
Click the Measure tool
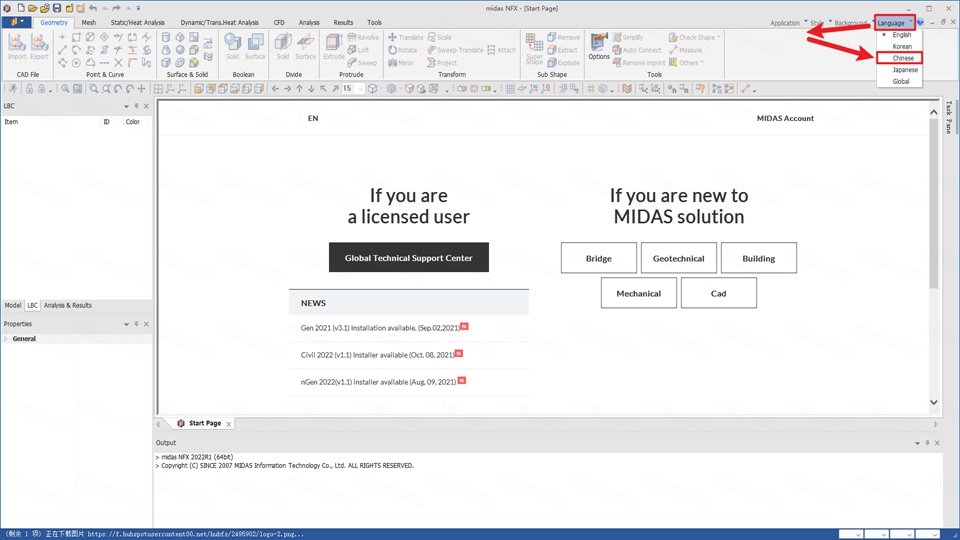pyautogui.click(x=685, y=50)
